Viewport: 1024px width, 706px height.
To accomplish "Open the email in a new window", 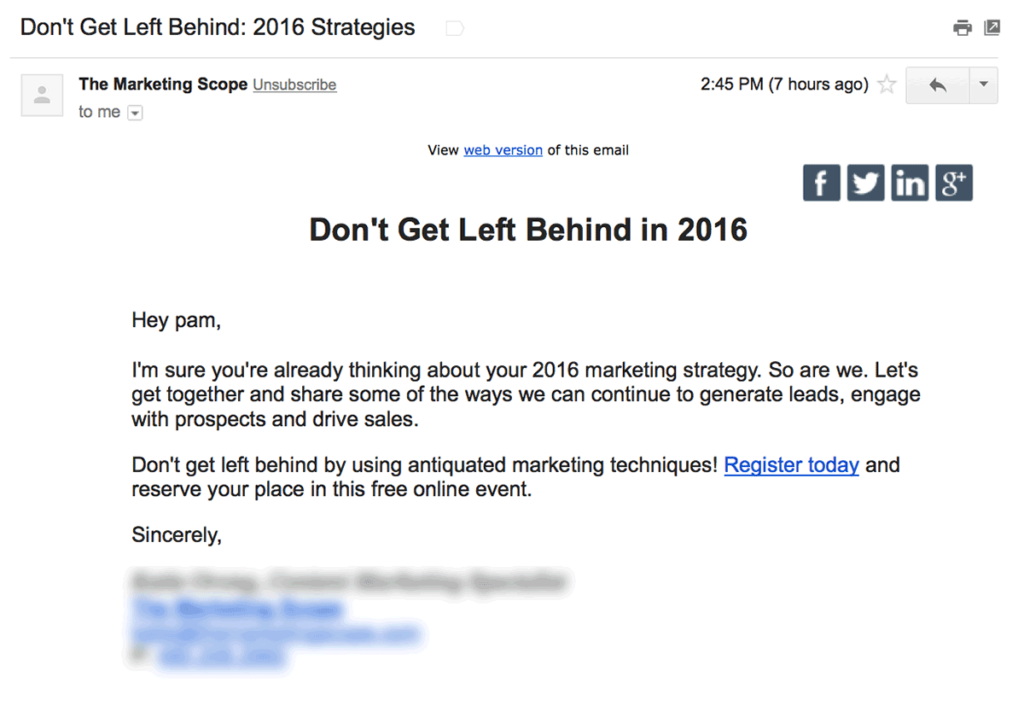I will click(992, 27).
